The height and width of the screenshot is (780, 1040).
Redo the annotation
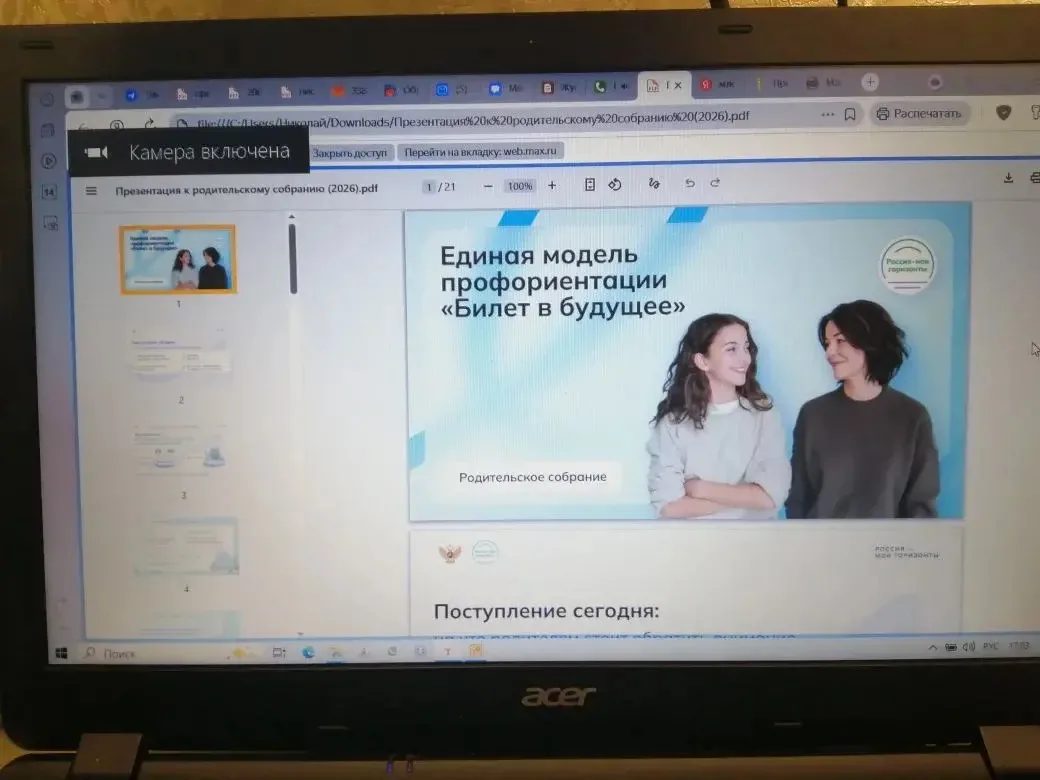[715, 182]
